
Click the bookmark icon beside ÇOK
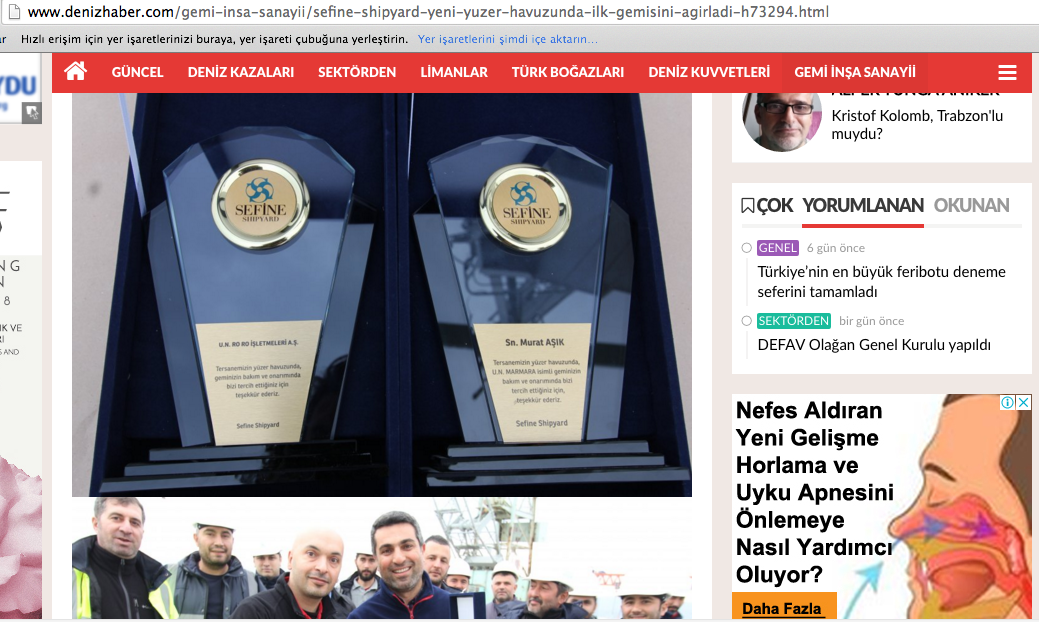coord(747,205)
